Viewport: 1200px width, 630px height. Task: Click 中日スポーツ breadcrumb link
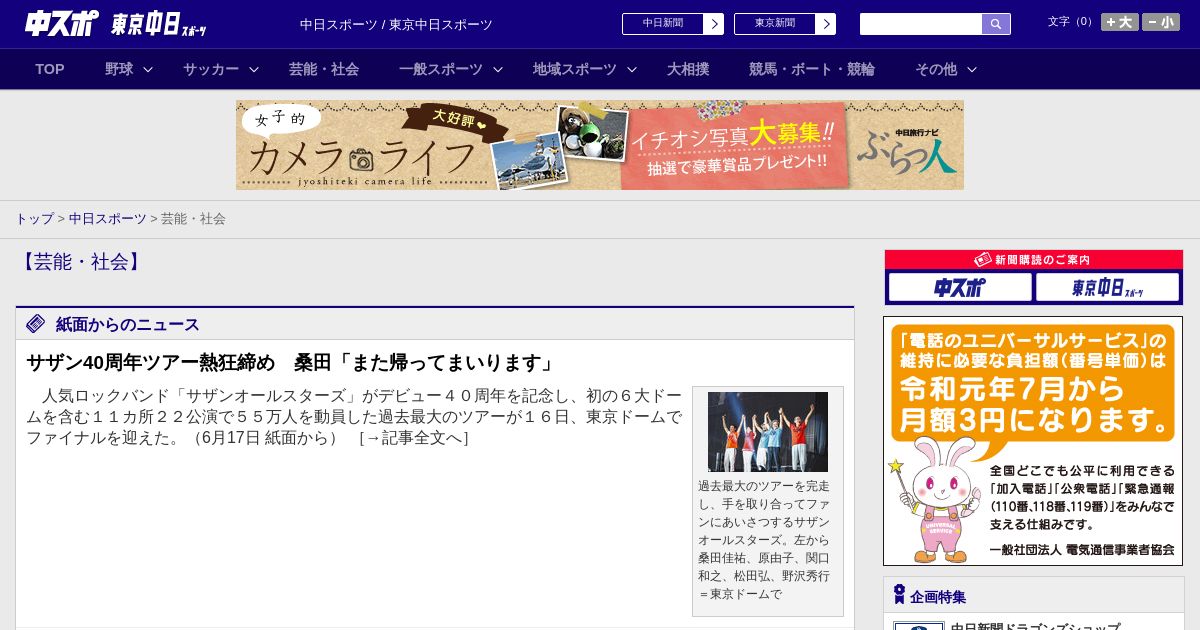(x=108, y=218)
